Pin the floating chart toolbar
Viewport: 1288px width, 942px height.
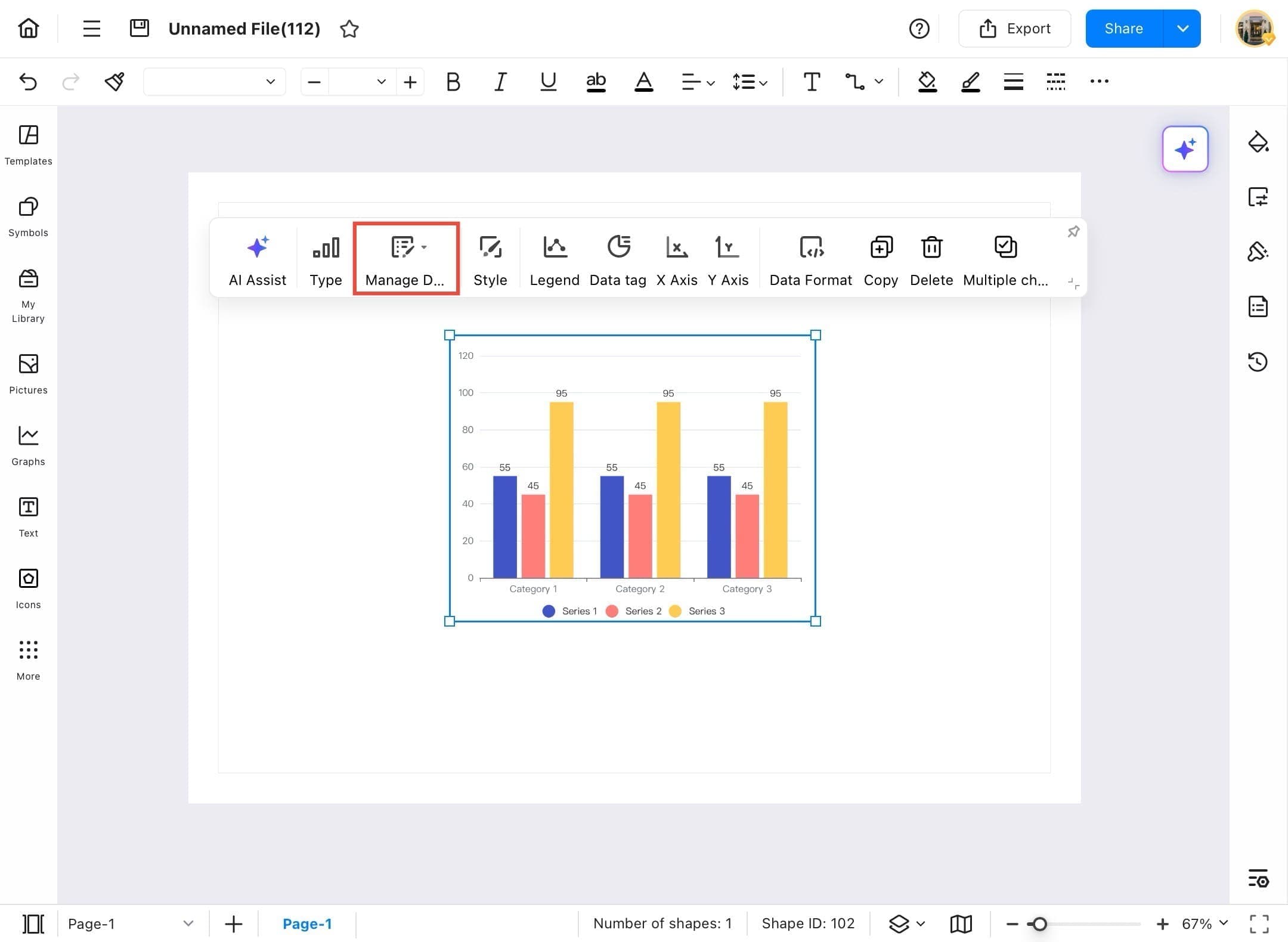1073,231
